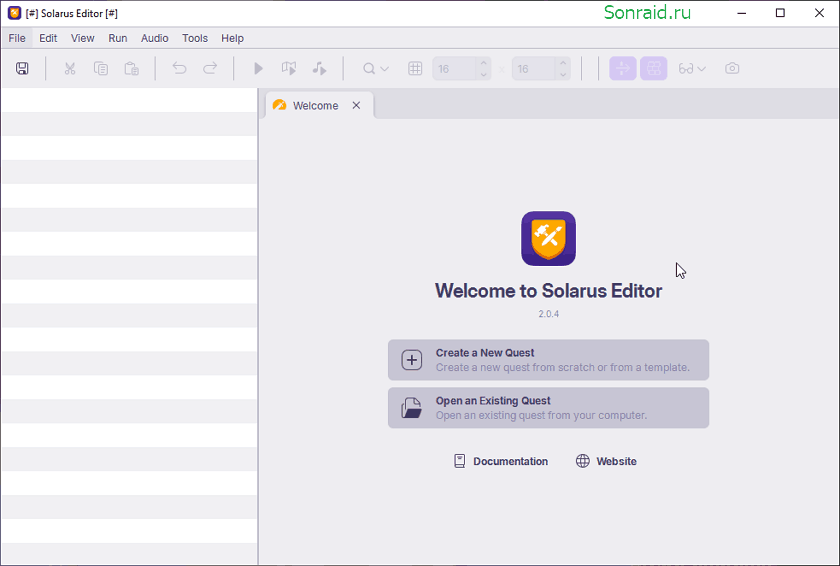Increase grid height with up arrow

pyautogui.click(x=562, y=63)
